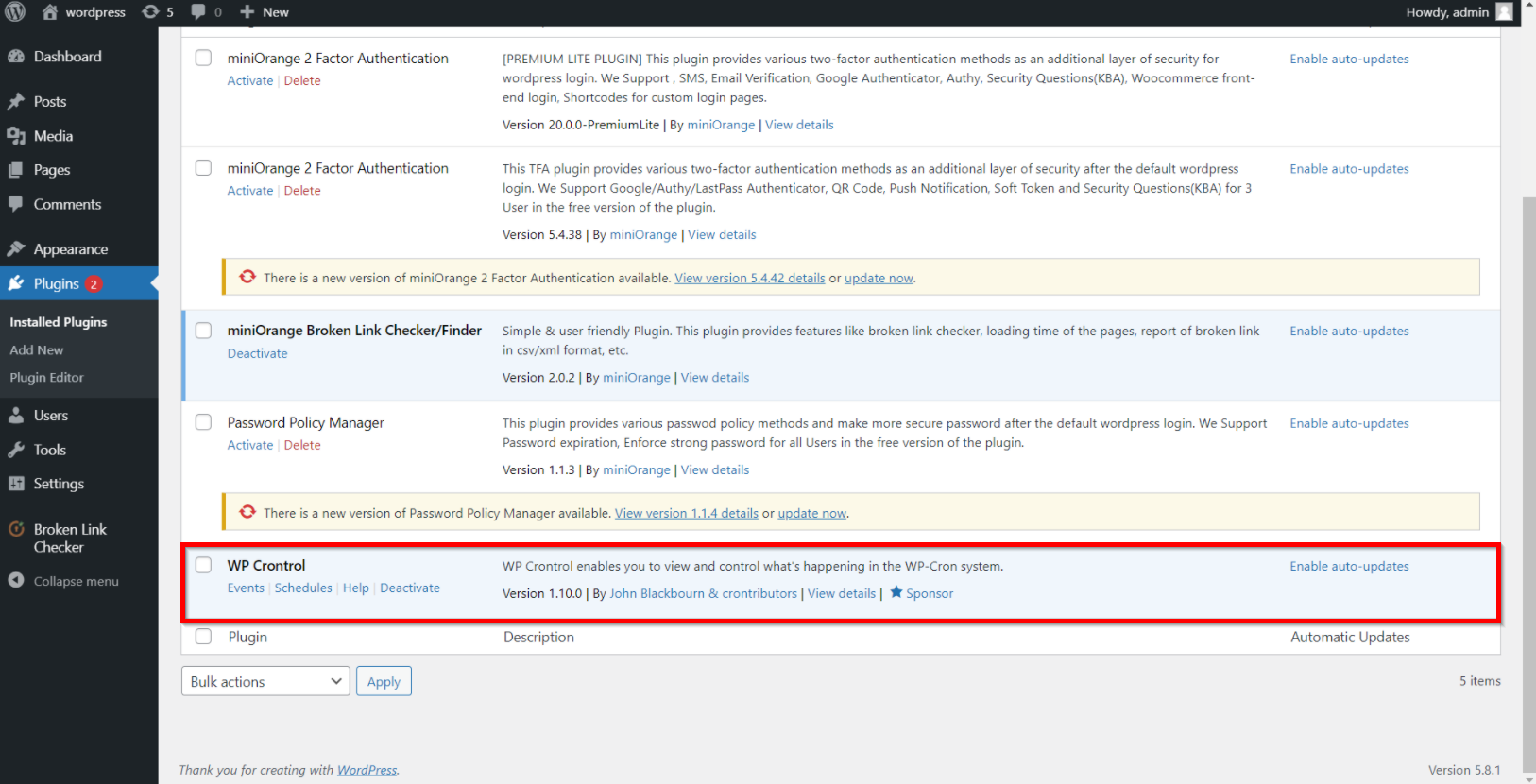Image resolution: width=1536 pixels, height=784 pixels.
Task: View details of WP Crontrol
Action: (x=842, y=593)
